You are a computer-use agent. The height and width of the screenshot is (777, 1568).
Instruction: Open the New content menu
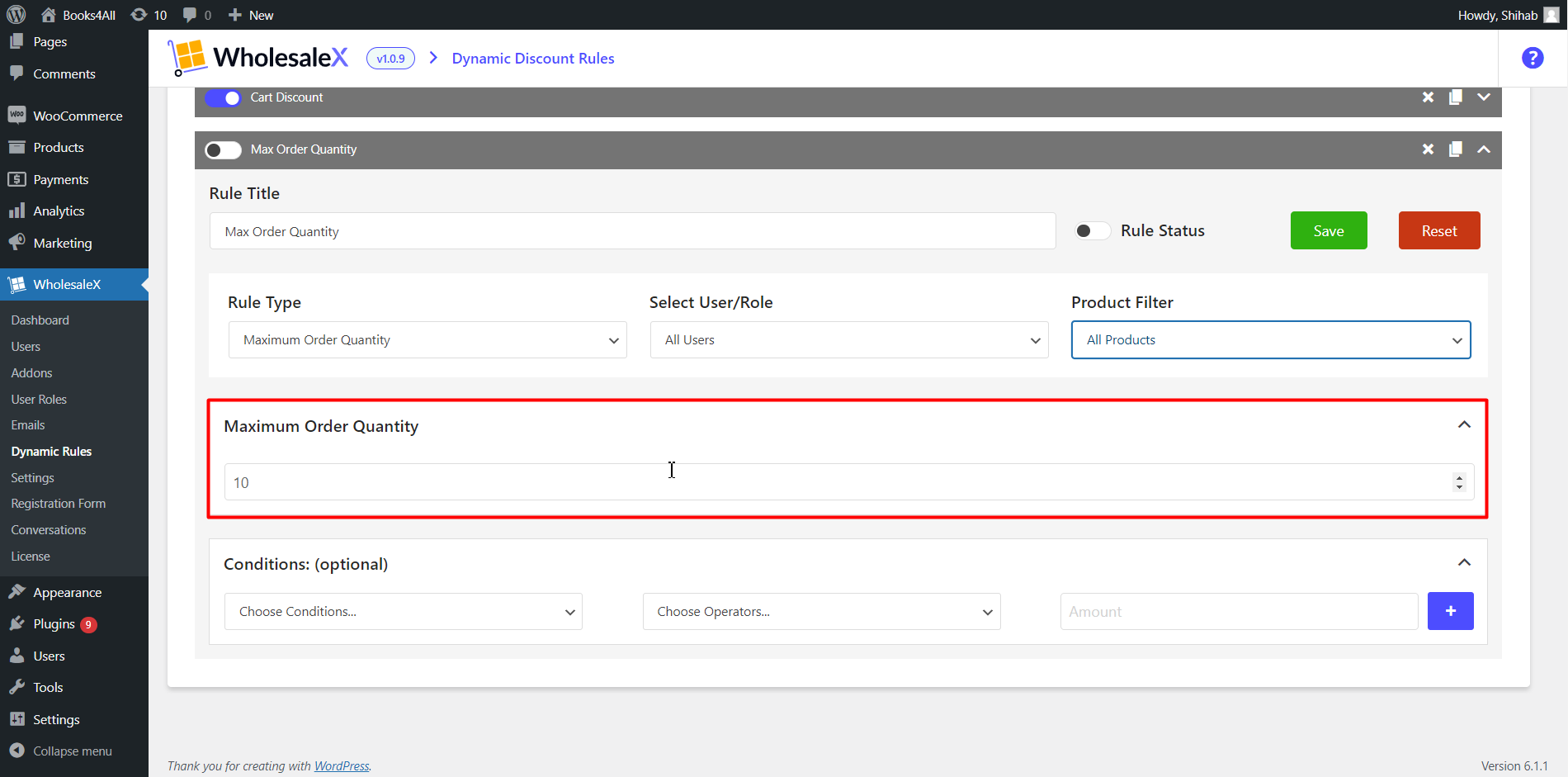click(x=251, y=15)
